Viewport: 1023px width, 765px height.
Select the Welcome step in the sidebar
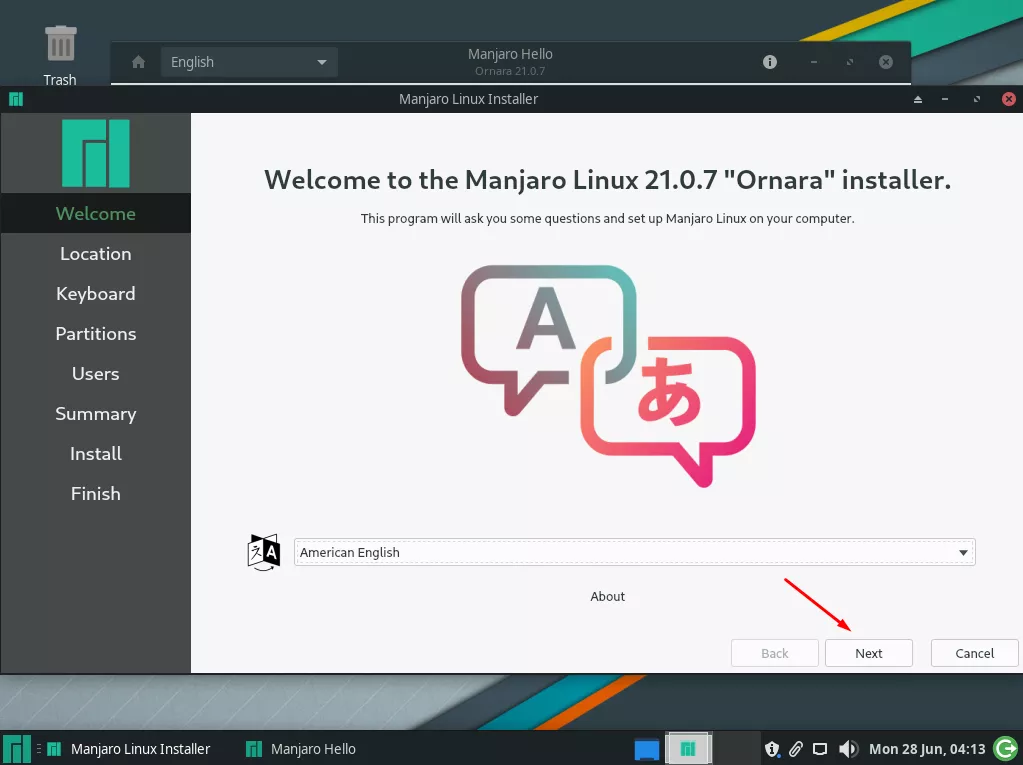click(x=96, y=213)
